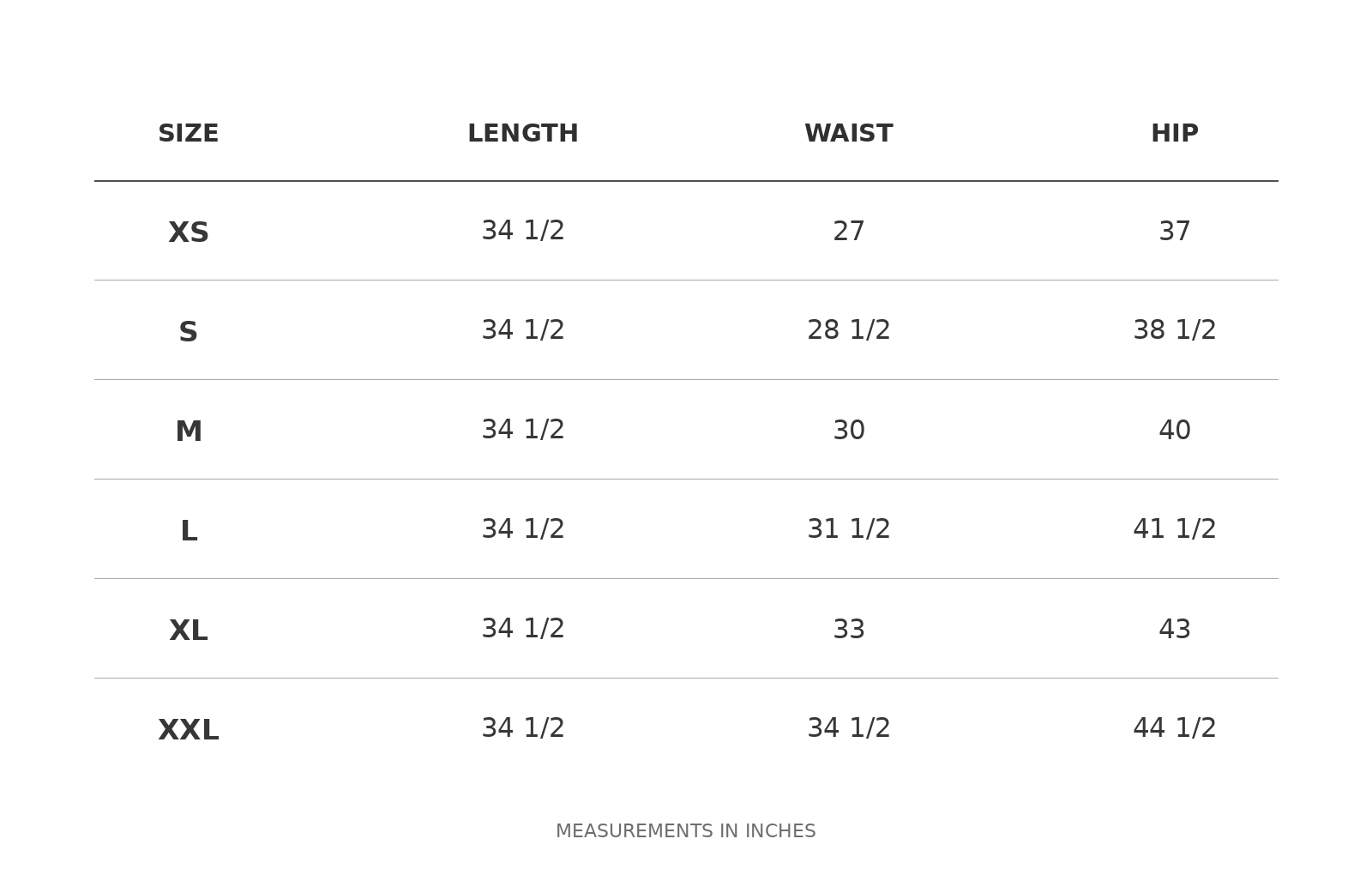Click the XL hip value 43

point(1175,630)
